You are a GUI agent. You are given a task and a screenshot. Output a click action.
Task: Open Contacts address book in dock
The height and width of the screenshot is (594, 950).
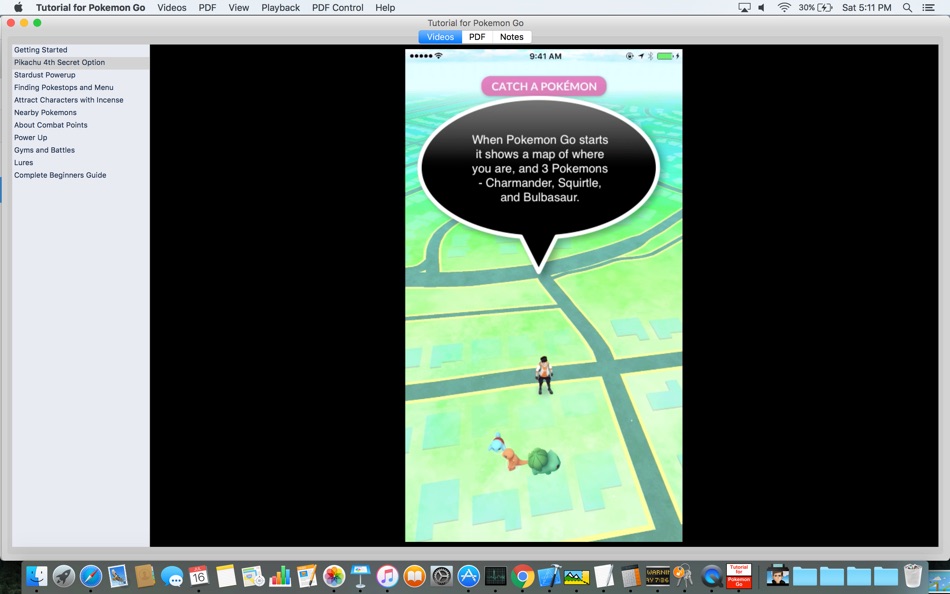click(x=145, y=576)
